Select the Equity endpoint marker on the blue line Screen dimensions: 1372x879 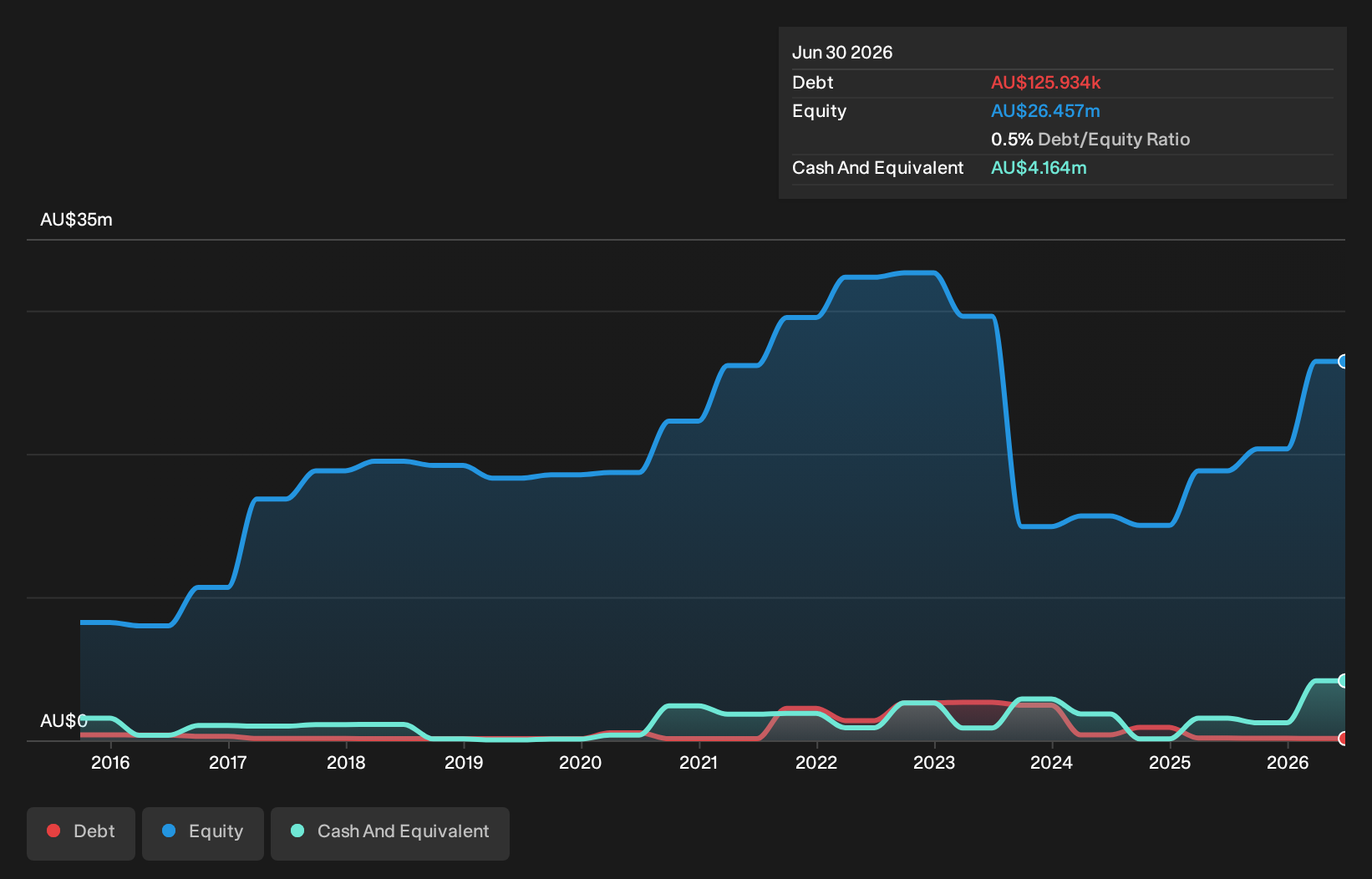click(x=1344, y=362)
